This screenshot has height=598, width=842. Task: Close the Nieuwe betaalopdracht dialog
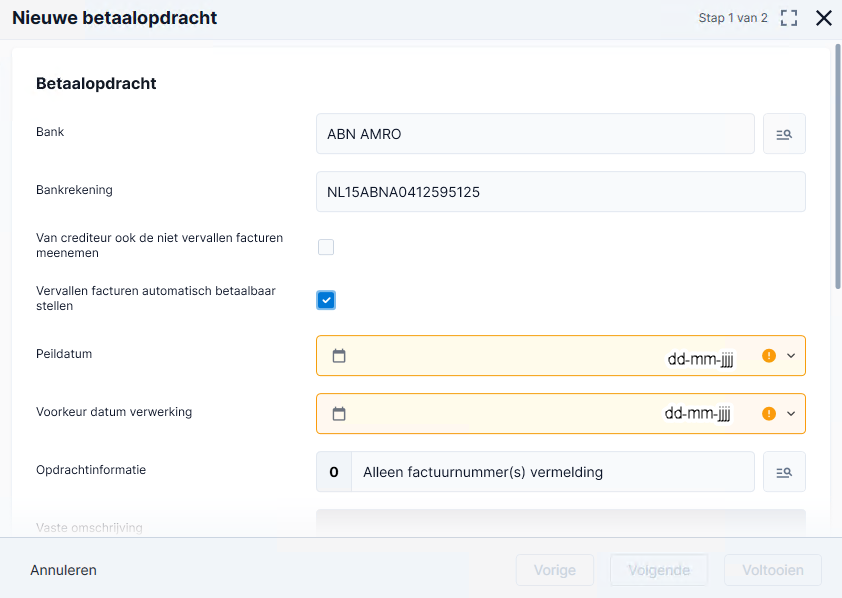click(824, 18)
